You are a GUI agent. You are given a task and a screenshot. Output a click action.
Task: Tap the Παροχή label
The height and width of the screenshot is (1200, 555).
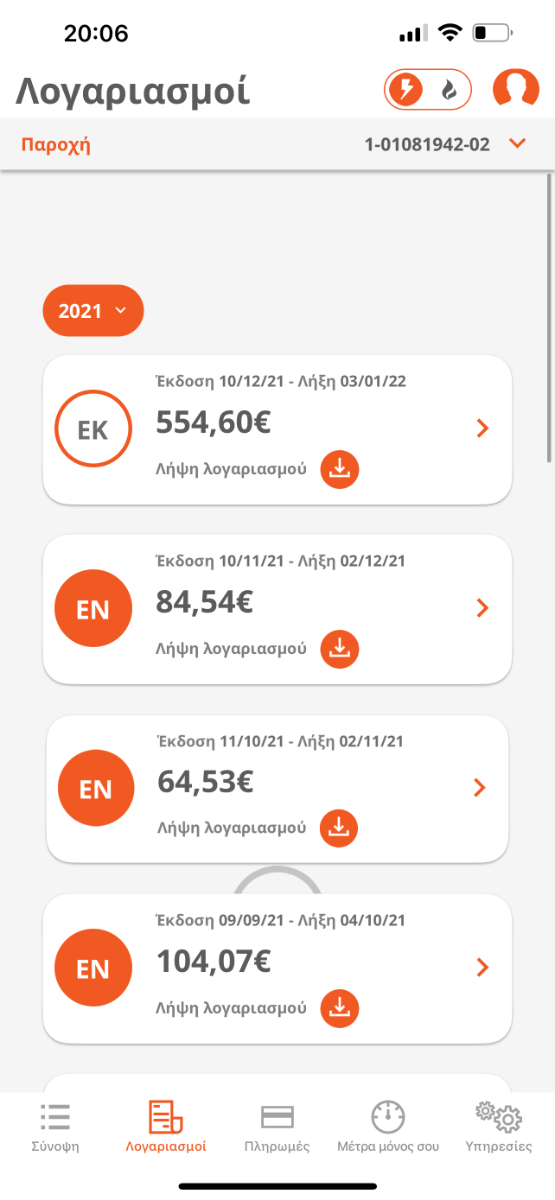56,144
